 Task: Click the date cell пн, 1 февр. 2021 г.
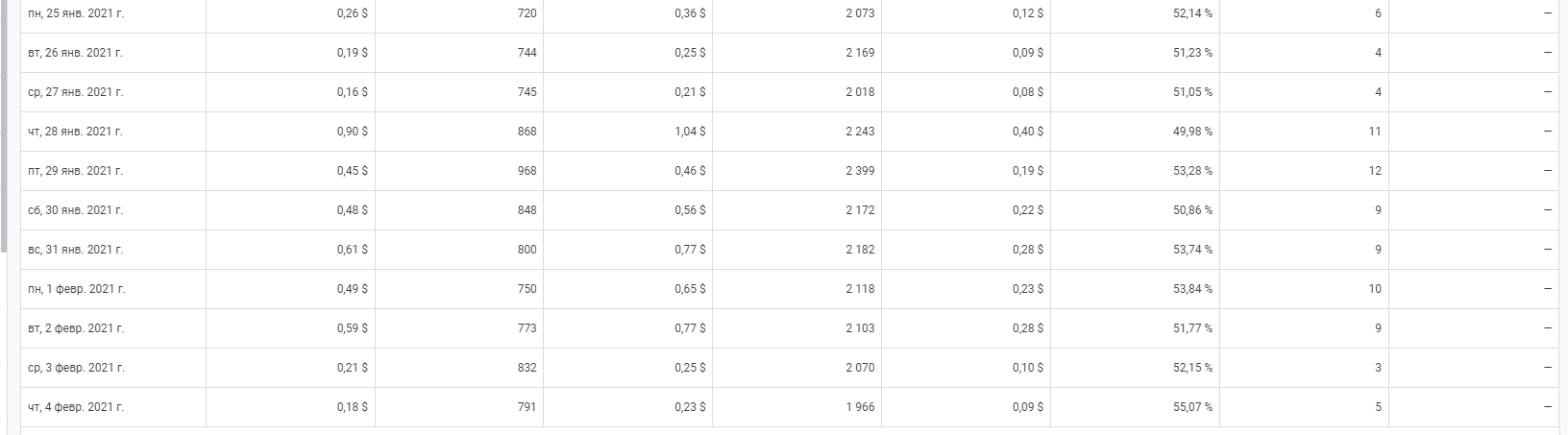(x=77, y=289)
